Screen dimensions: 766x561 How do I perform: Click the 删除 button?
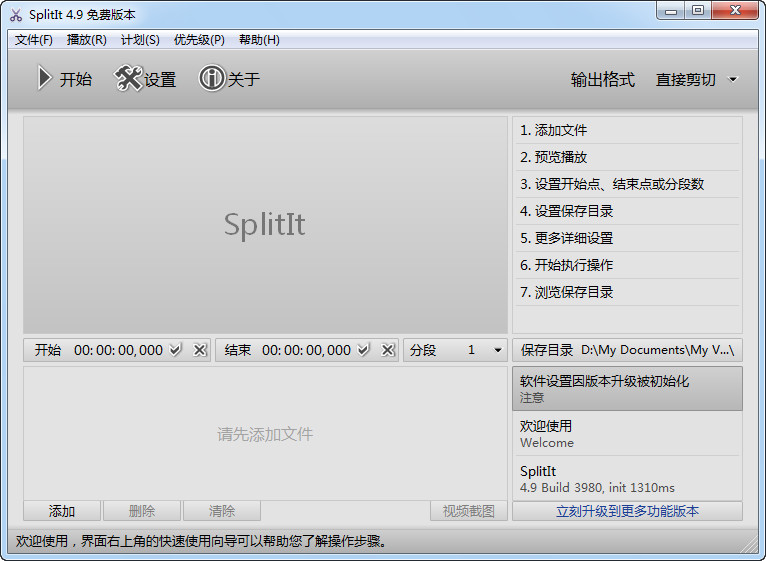point(142,511)
